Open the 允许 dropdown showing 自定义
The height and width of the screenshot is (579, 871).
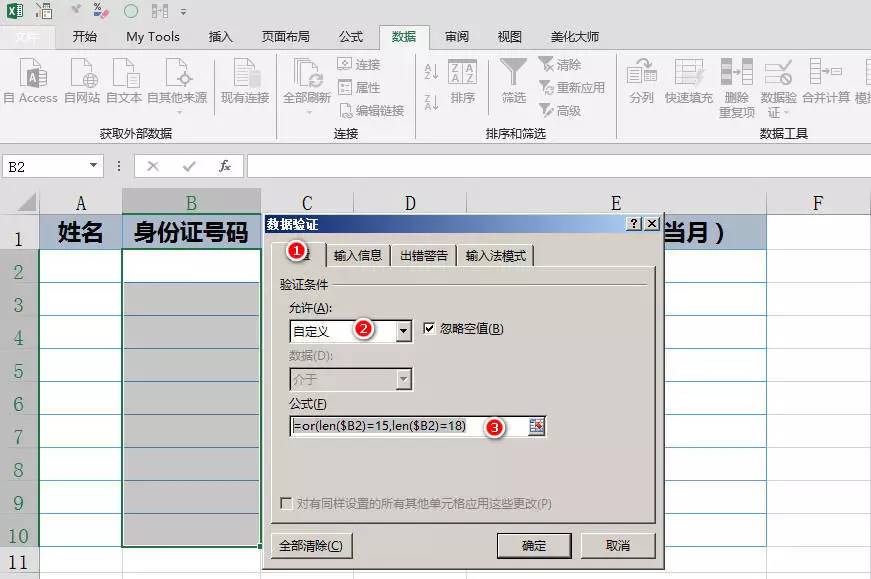click(x=403, y=331)
